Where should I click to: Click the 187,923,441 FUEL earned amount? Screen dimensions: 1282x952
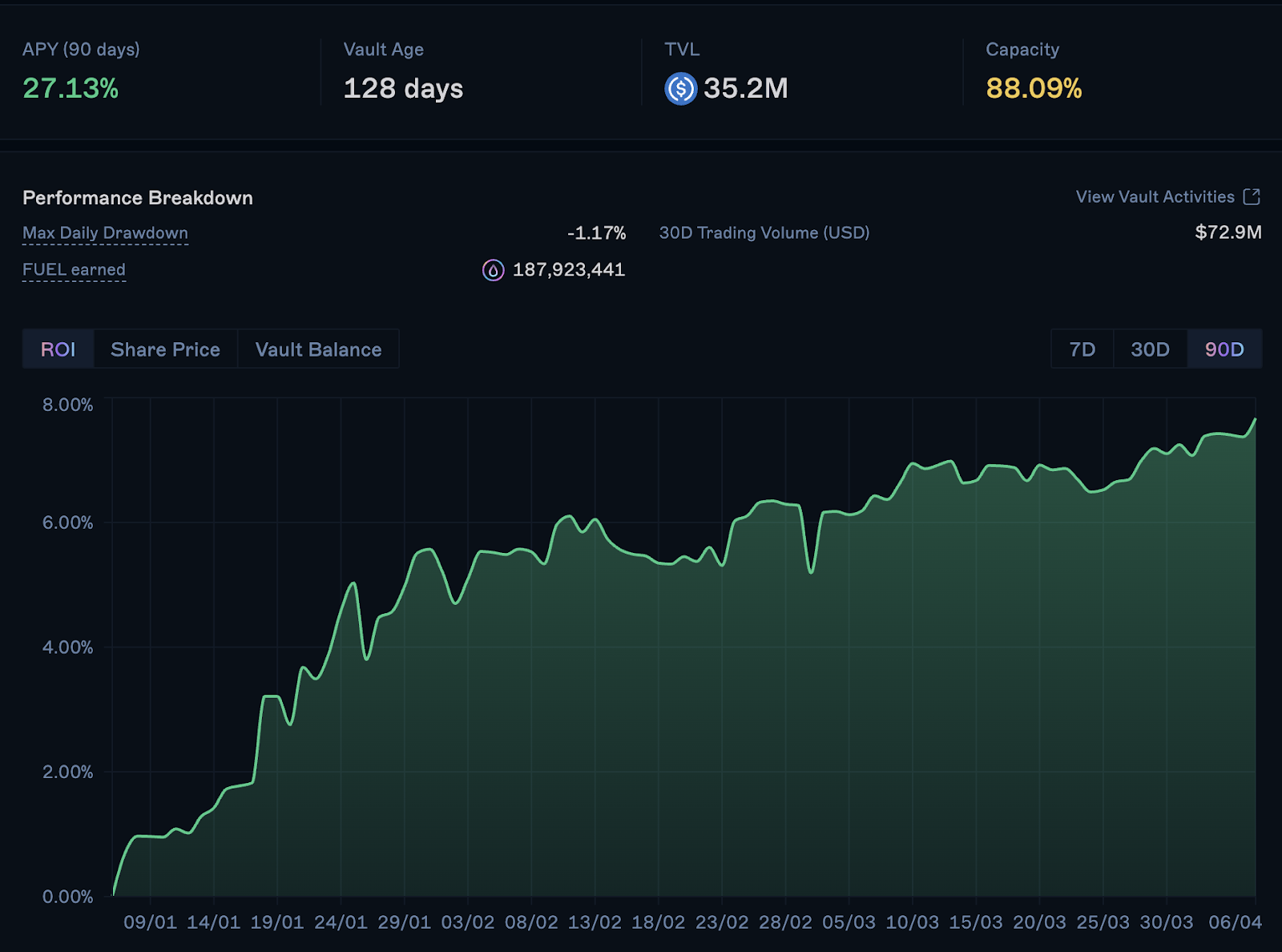[x=568, y=270]
